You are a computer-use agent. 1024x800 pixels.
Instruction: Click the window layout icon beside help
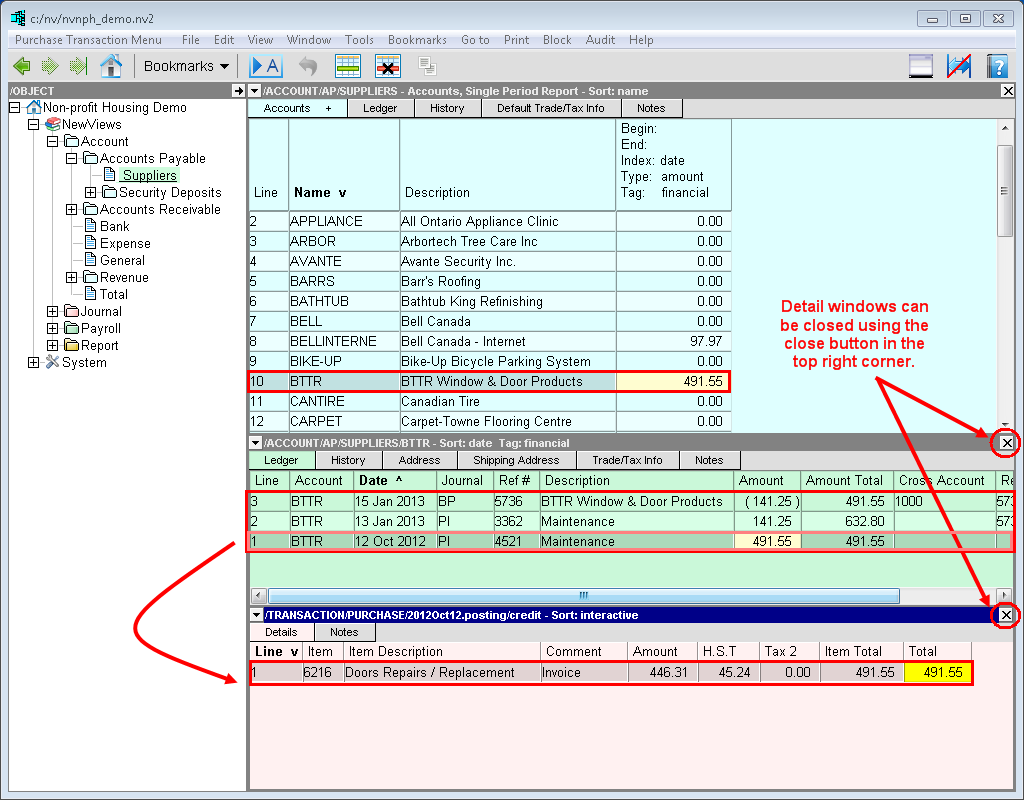point(920,66)
